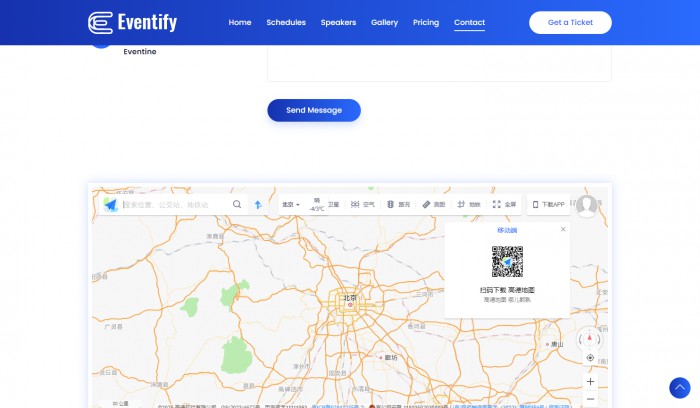Click the user avatar on map

tap(587, 205)
